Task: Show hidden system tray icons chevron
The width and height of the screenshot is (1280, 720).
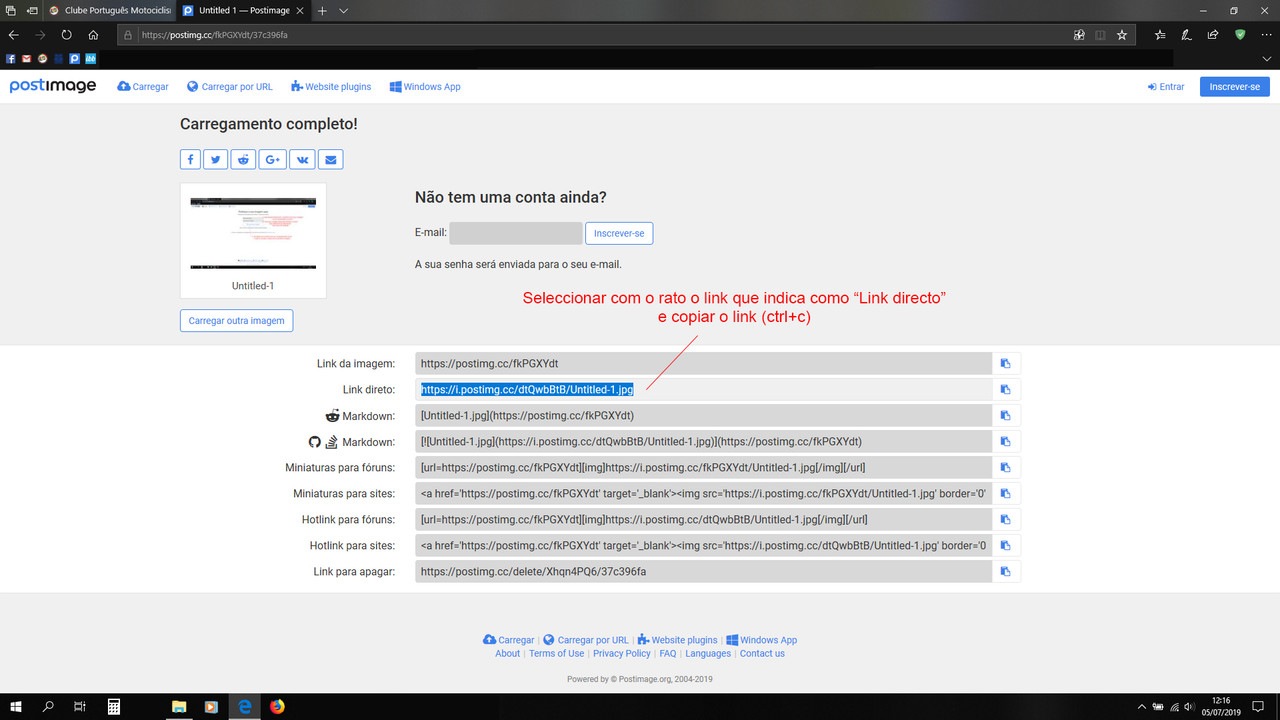Action: tap(1142, 706)
